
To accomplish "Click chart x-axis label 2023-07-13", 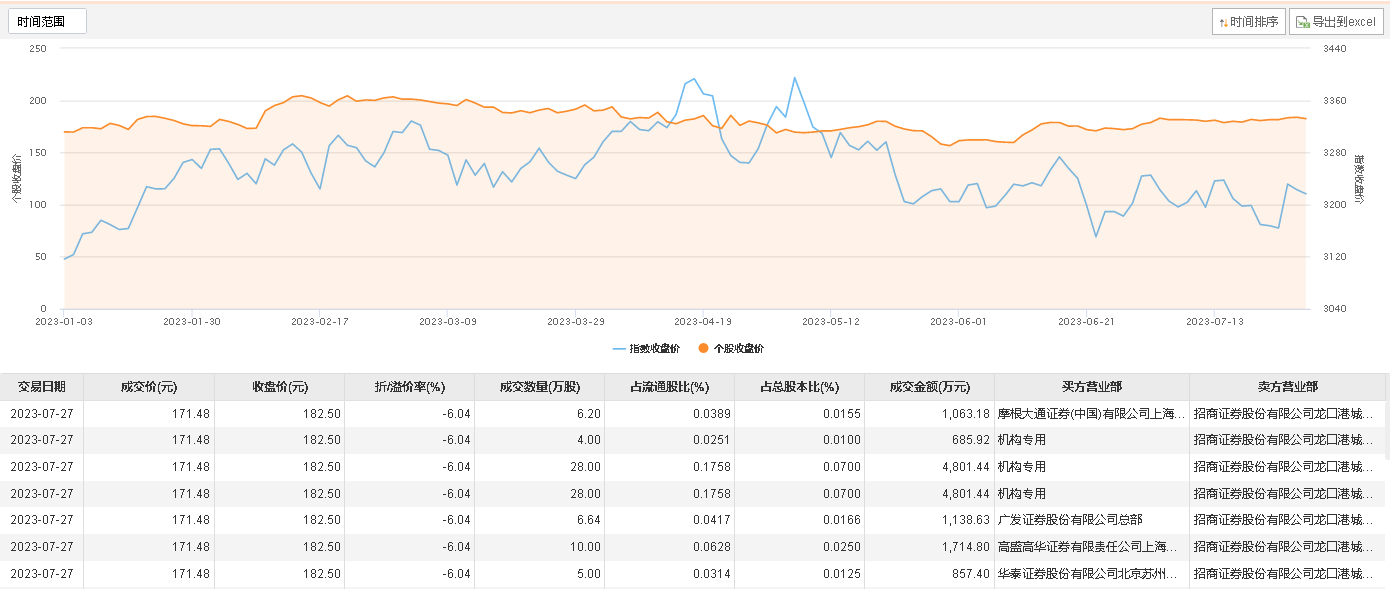I will (x=1214, y=322).
